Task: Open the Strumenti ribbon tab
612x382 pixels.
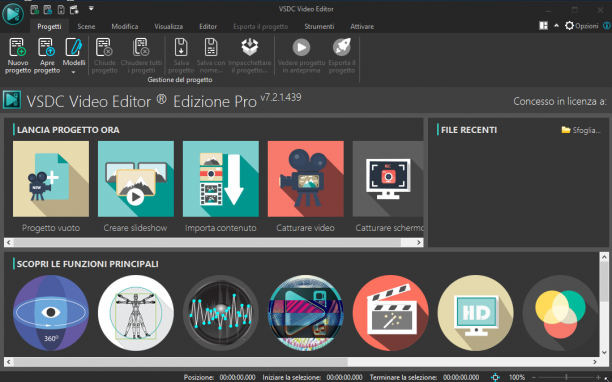Action: coord(319,27)
